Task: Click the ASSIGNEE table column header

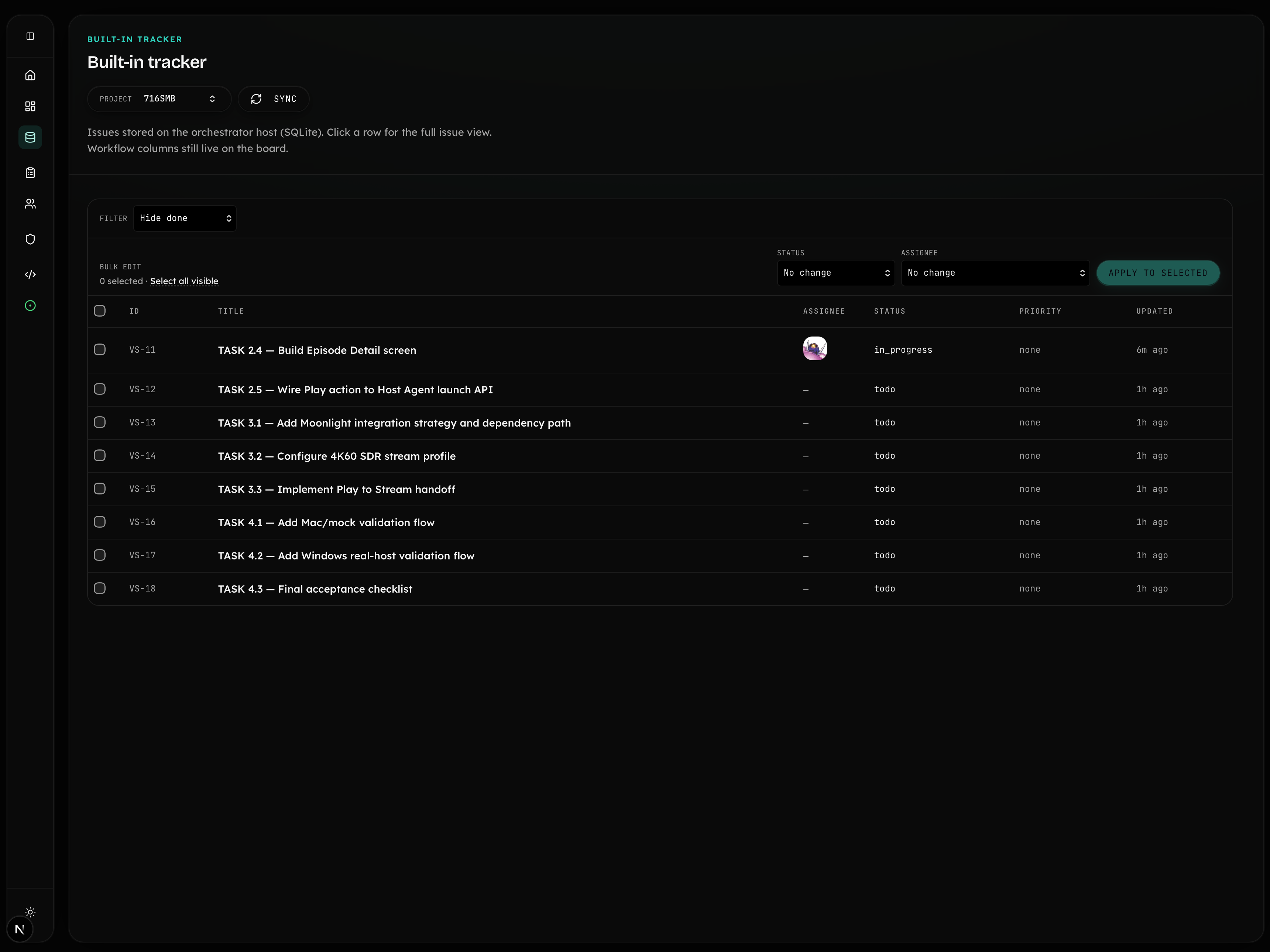Action: (824, 311)
